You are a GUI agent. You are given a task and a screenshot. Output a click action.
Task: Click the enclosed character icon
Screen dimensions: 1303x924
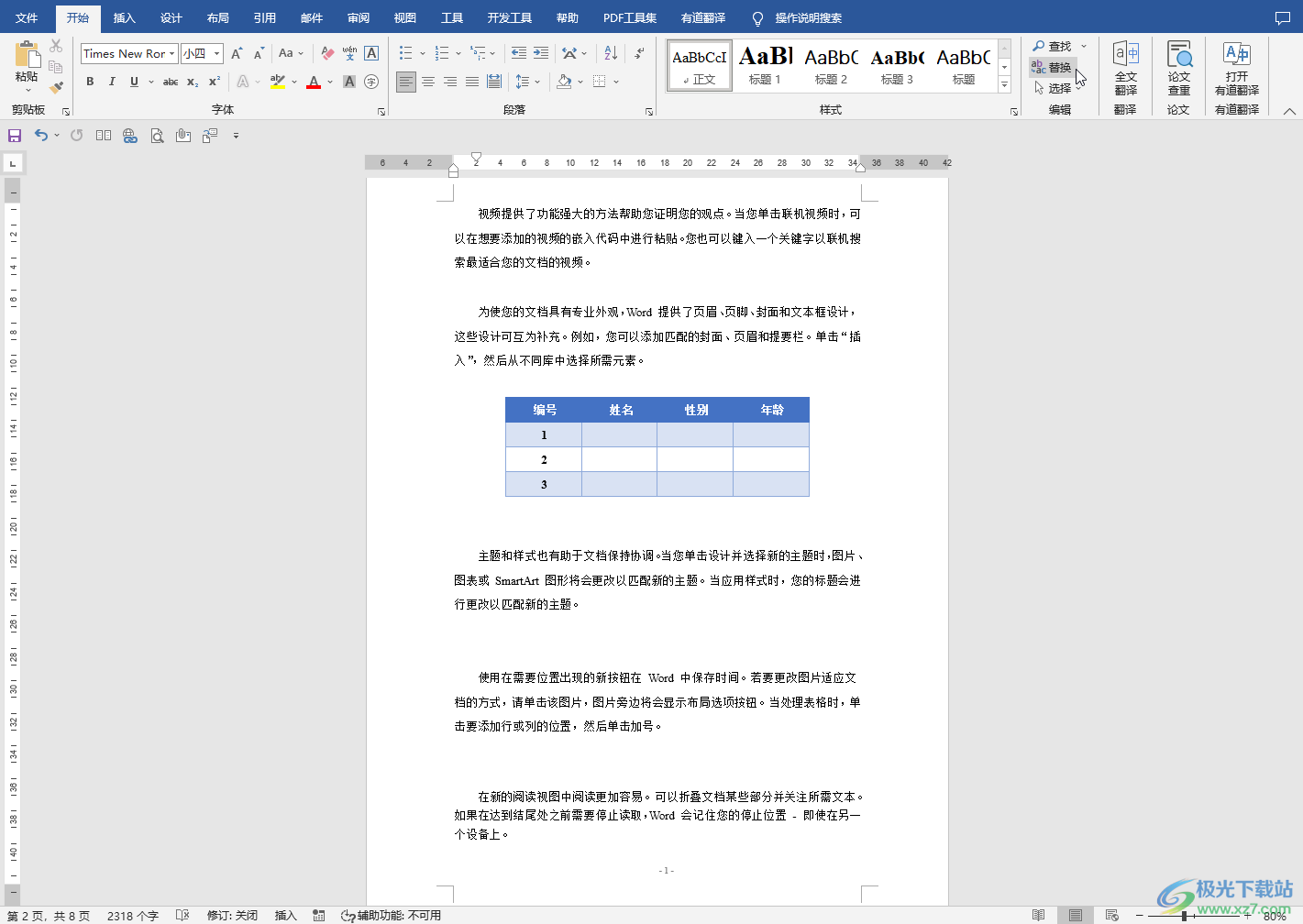371,82
